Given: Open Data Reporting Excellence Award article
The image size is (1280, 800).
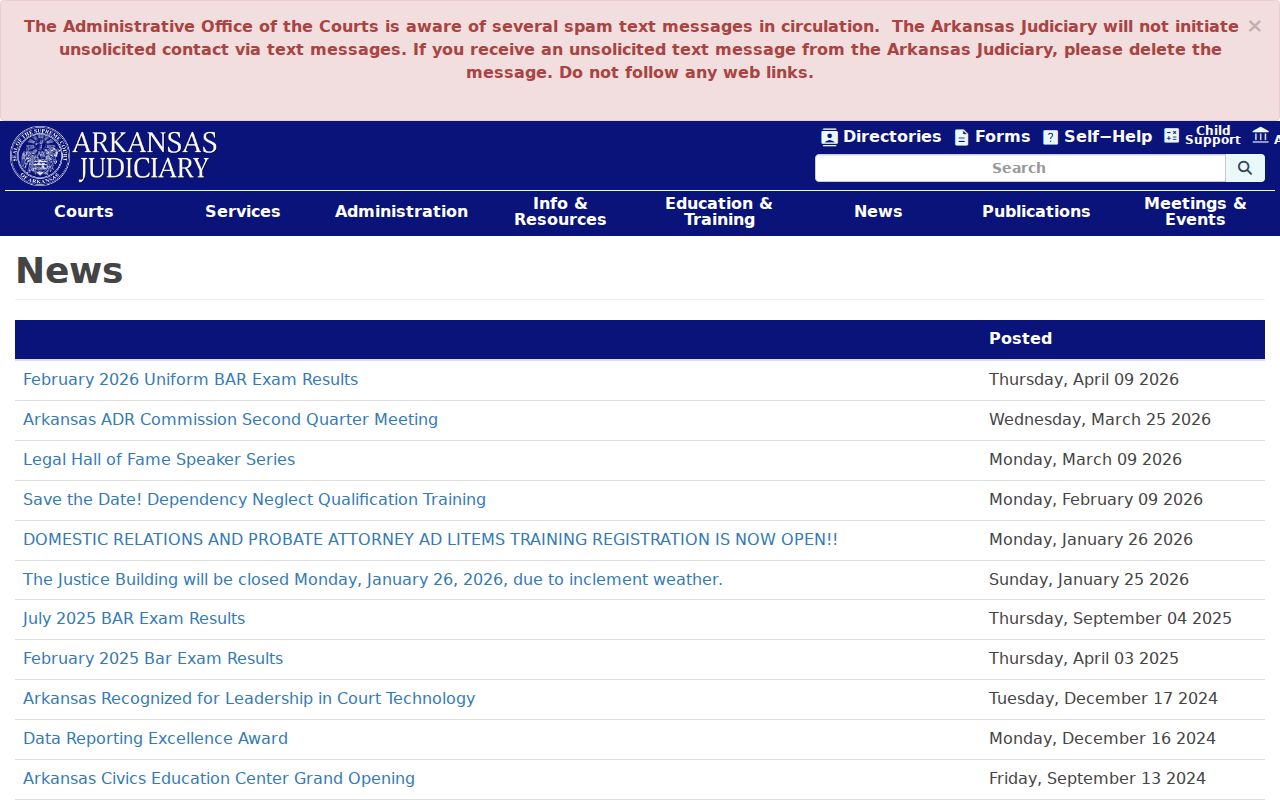Looking at the screenshot, I should 155,738.
